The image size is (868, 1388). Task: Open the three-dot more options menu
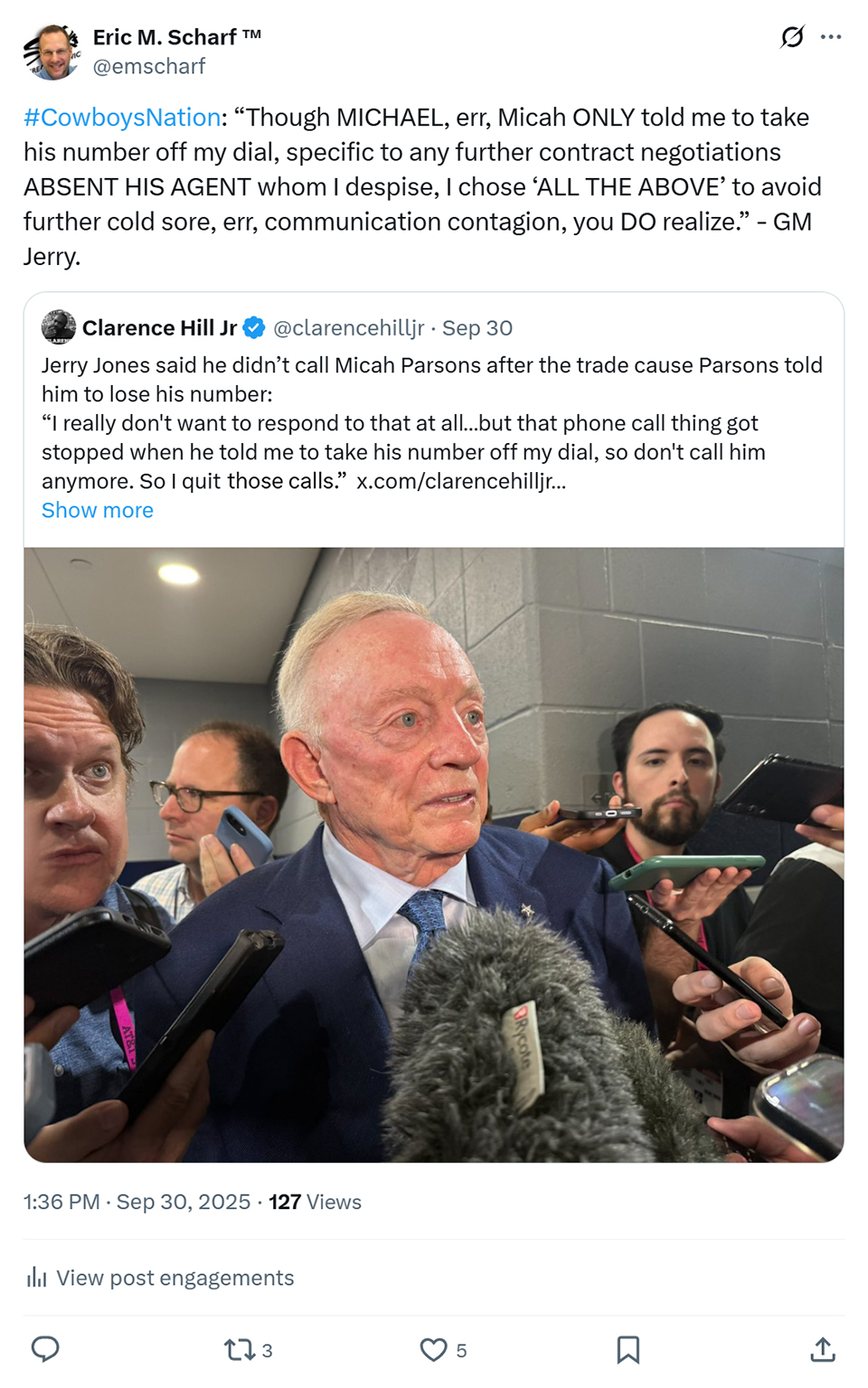pos(831,37)
